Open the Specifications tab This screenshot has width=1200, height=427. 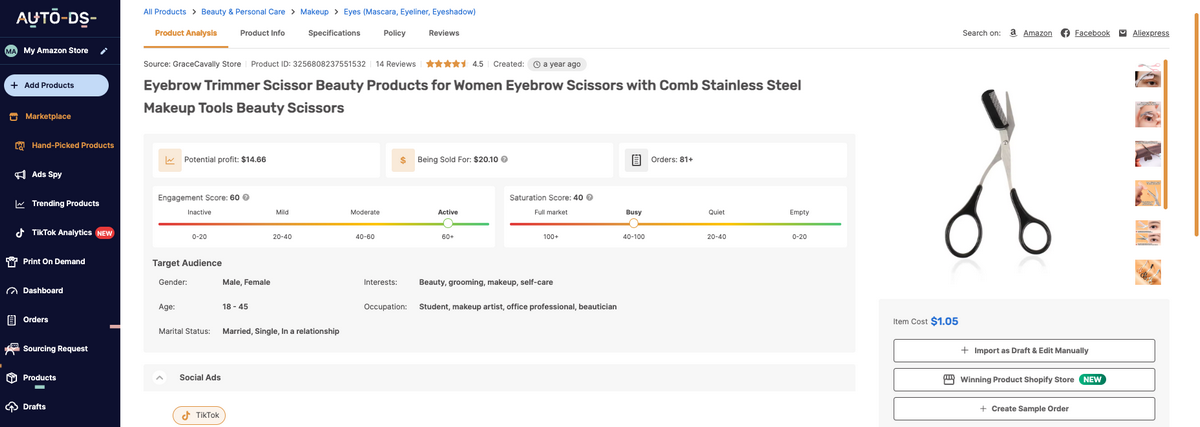click(x=334, y=33)
